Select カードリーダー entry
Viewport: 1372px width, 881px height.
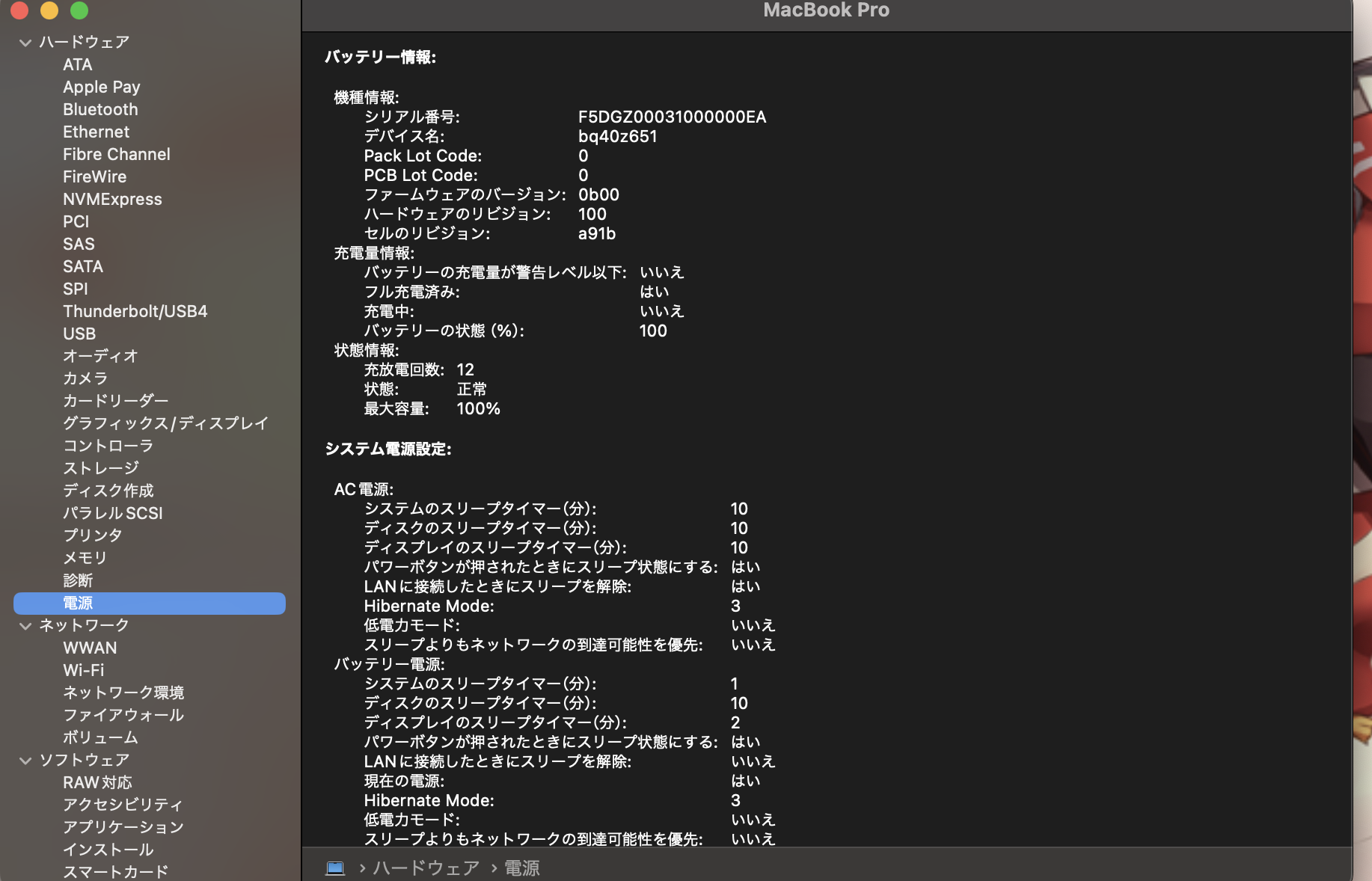116,402
